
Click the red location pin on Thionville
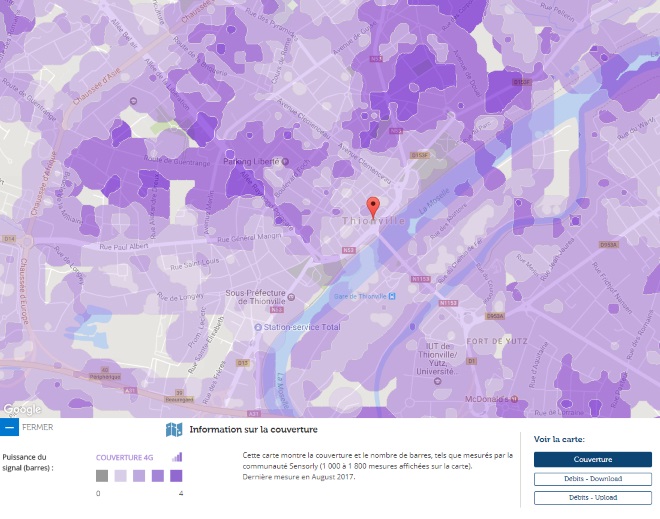(373, 208)
